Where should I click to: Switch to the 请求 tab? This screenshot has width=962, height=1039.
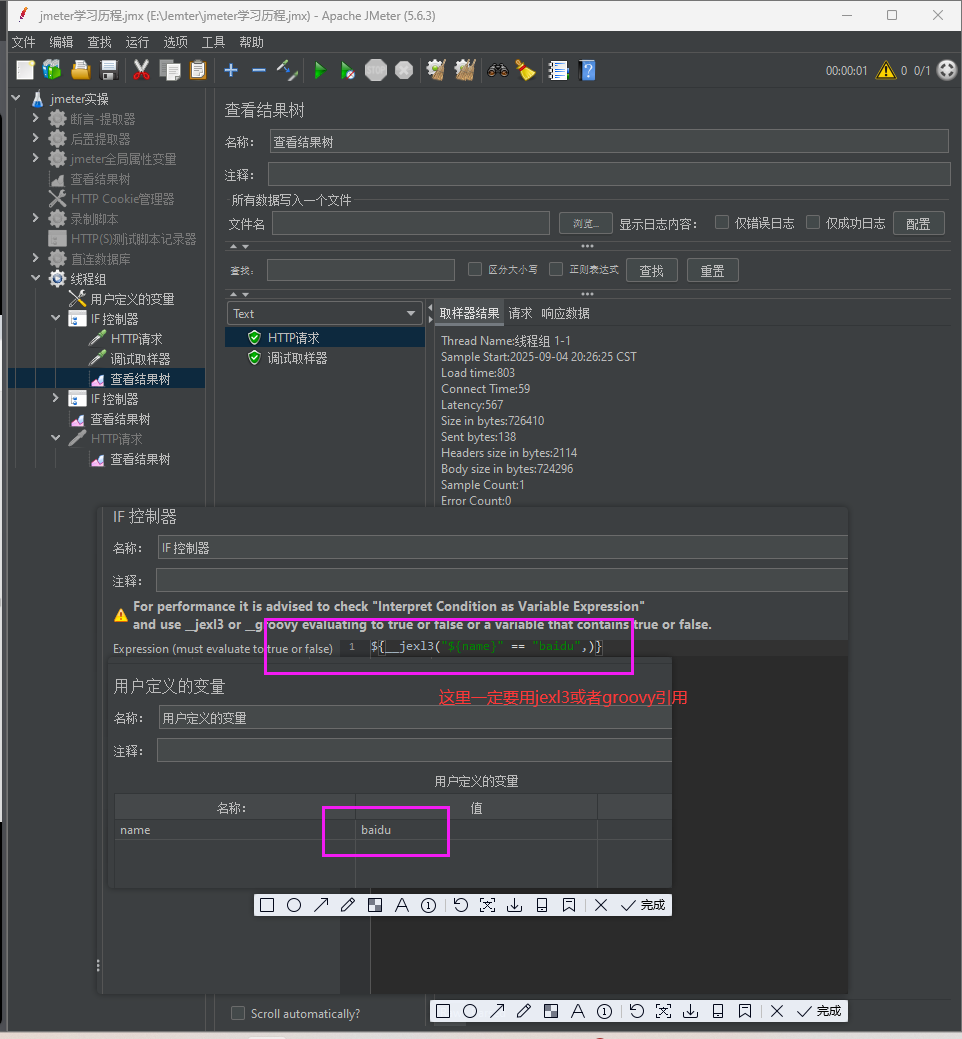pos(520,313)
